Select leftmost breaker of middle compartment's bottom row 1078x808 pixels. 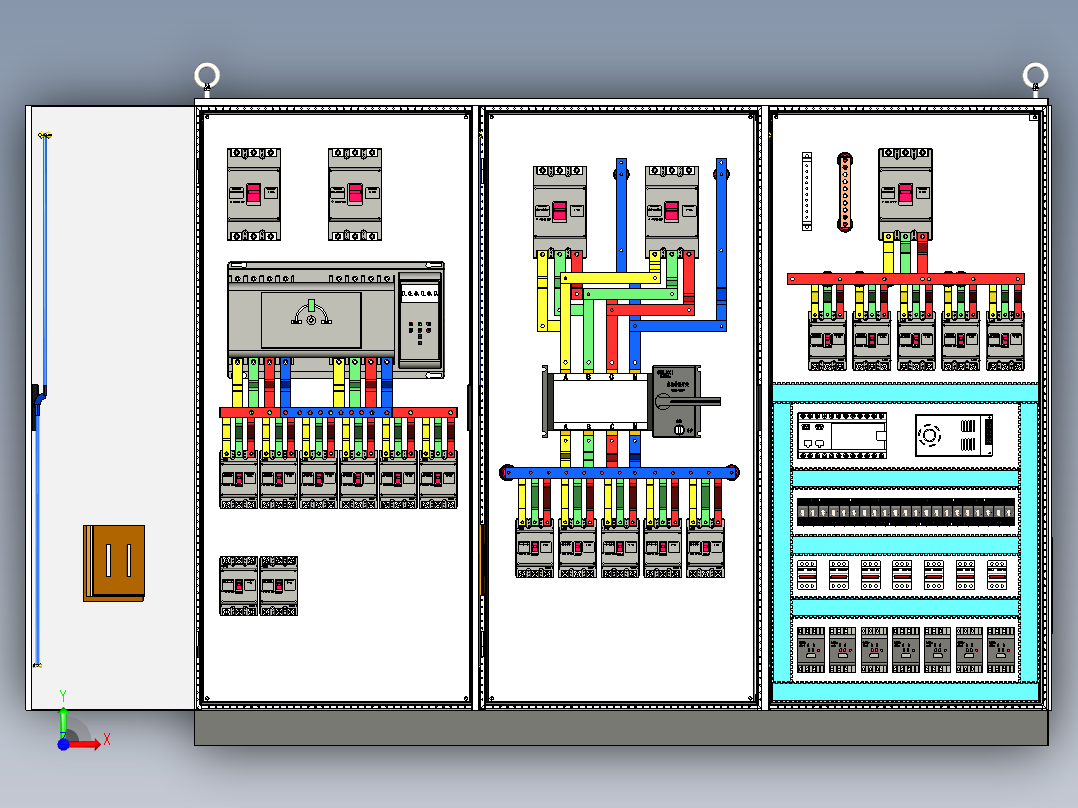point(534,548)
